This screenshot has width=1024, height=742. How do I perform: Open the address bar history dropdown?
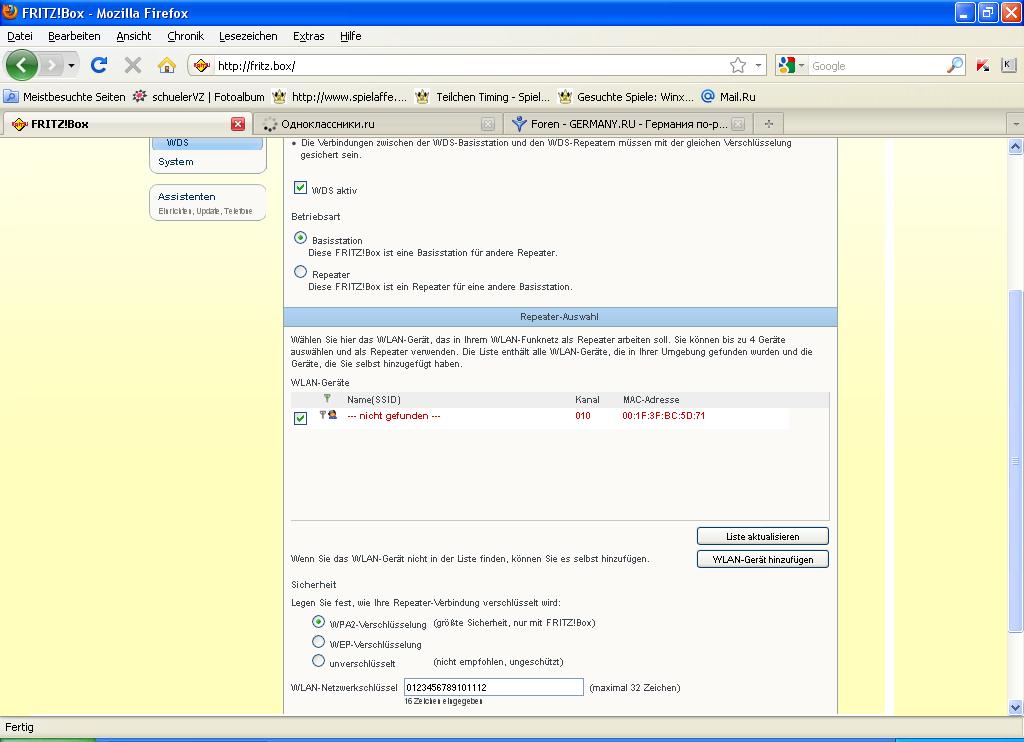pos(758,65)
